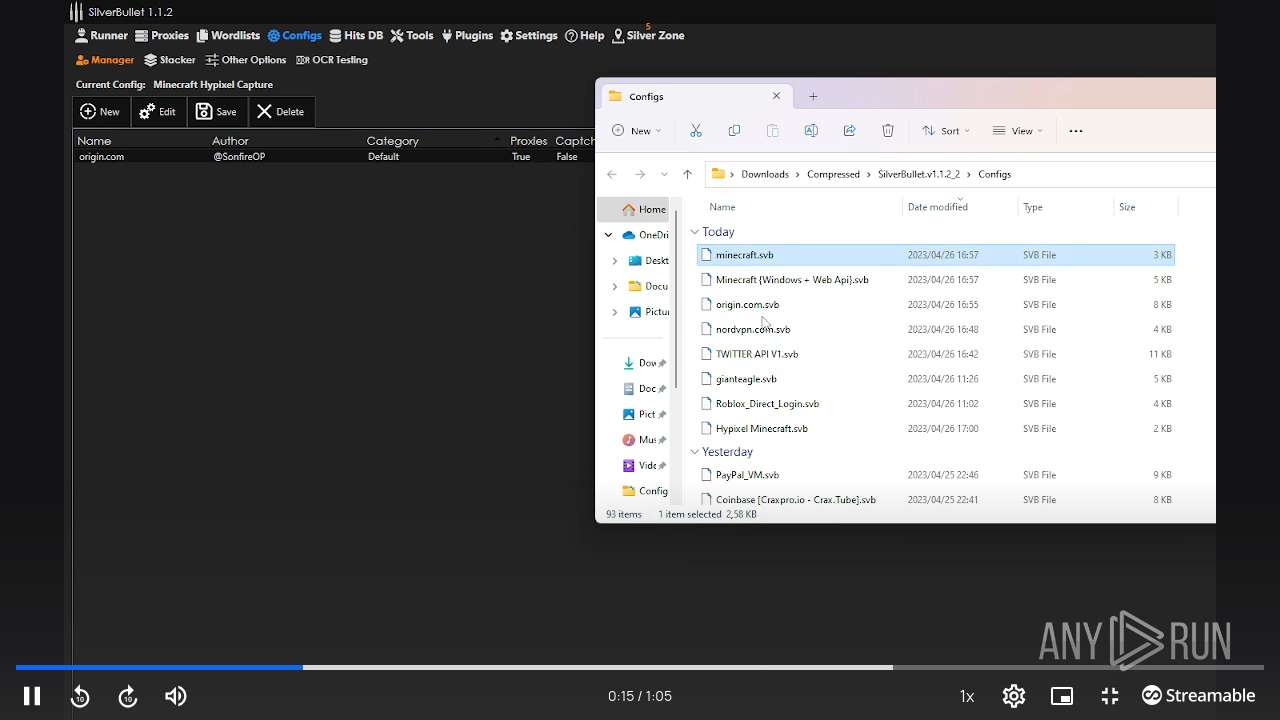Open video quality settings gear
Image resolution: width=1280 pixels, height=720 pixels.
coord(1014,696)
